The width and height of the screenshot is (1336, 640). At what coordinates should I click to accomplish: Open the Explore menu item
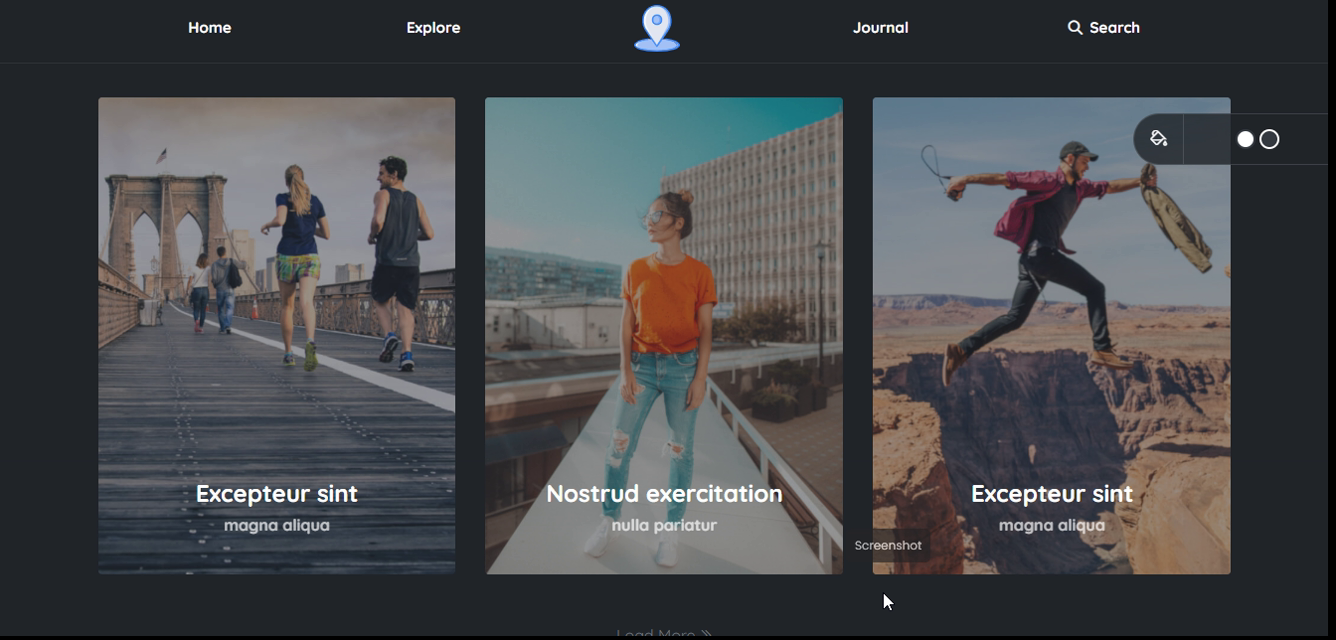tap(433, 28)
